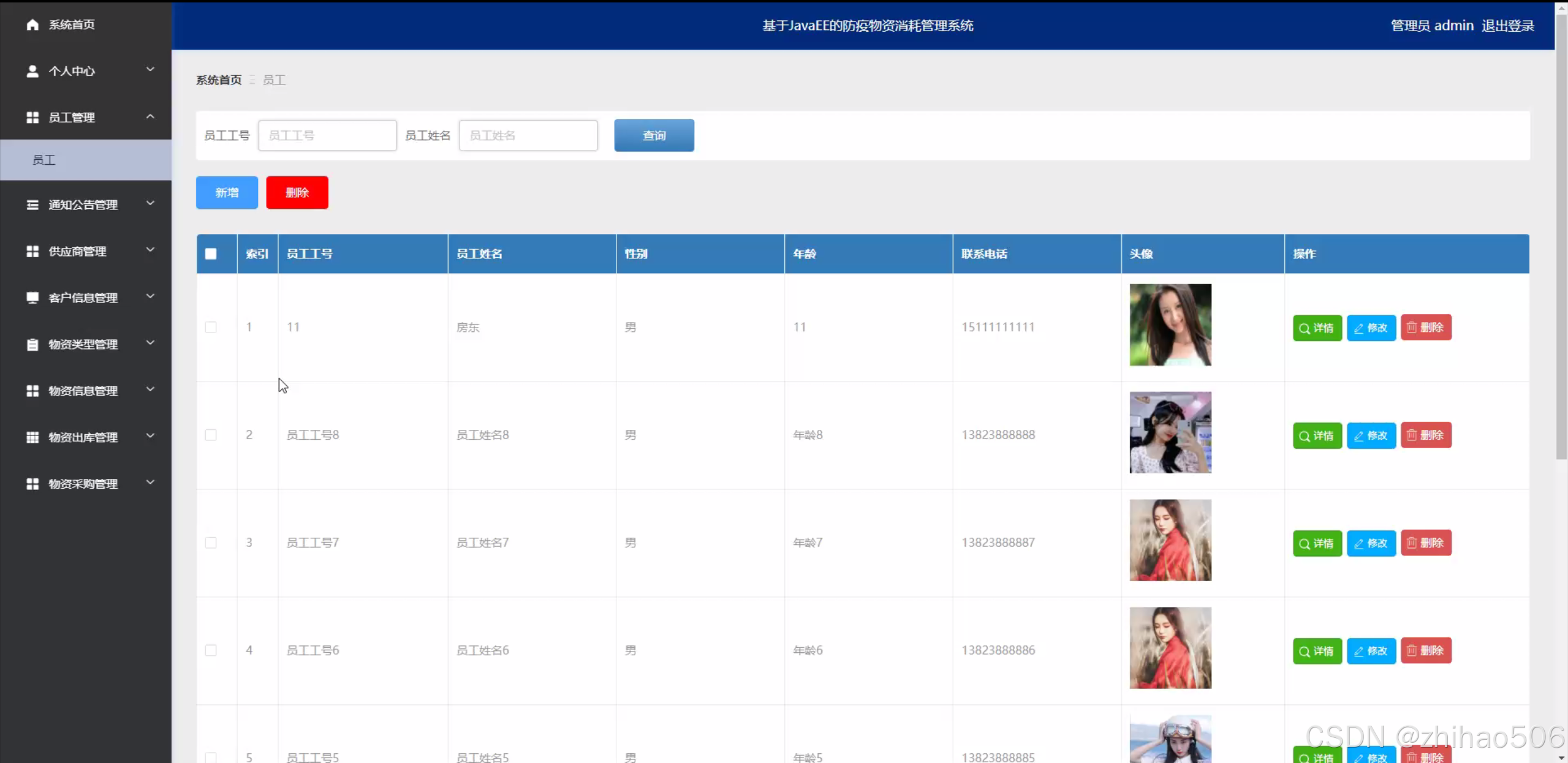Image resolution: width=1568 pixels, height=763 pixels.
Task: Toggle the select-all checkbox in table header
Action: pyautogui.click(x=211, y=254)
